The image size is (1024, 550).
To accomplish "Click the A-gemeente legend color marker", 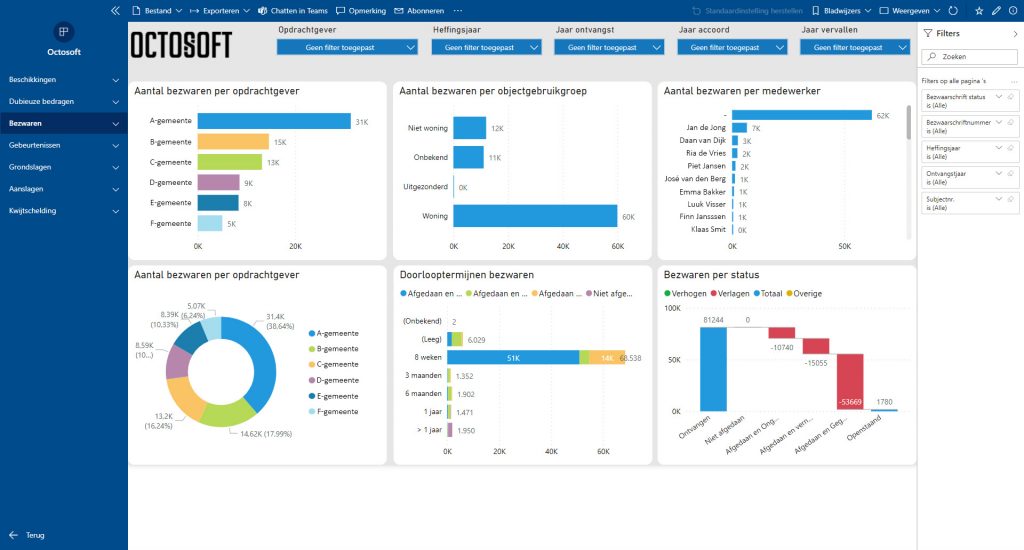I will click(312, 333).
